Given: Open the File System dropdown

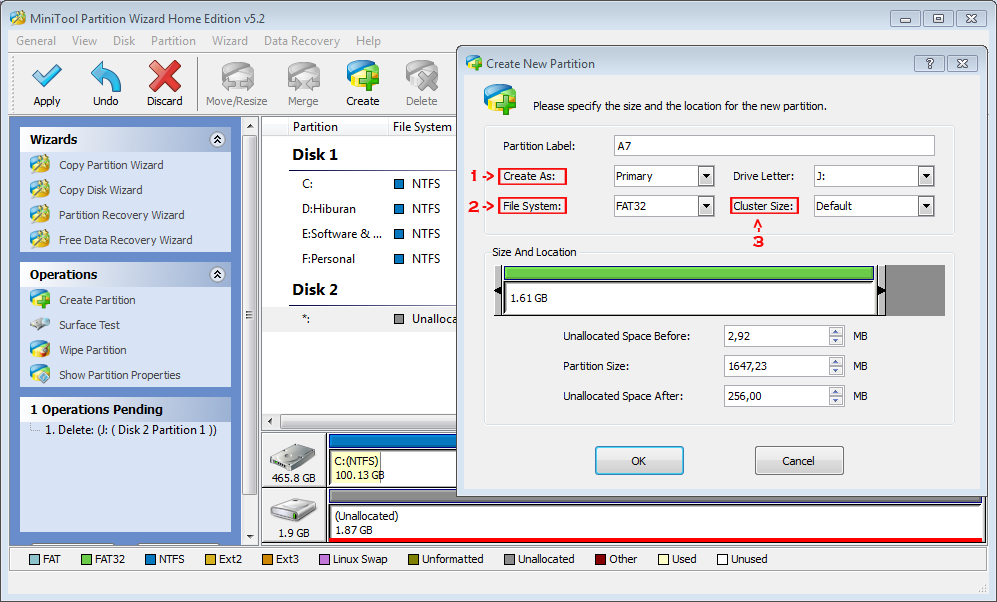Looking at the screenshot, I should tap(706, 206).
